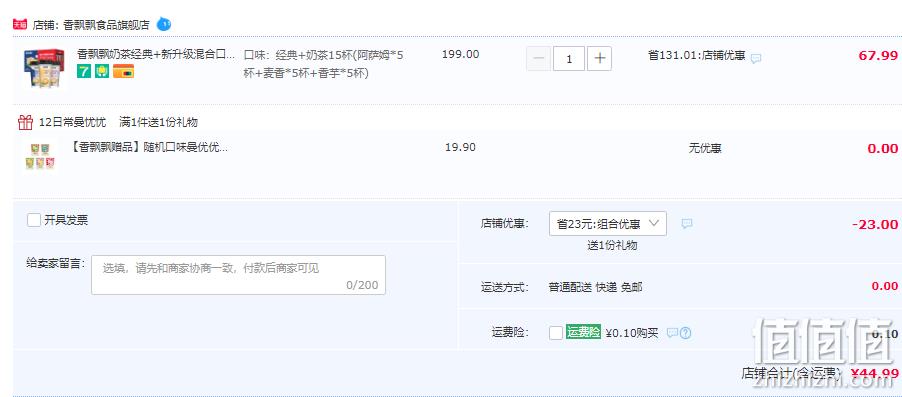
Task: Expand the 省23元:组合优惠 dropdown
Action: (608, 224)
